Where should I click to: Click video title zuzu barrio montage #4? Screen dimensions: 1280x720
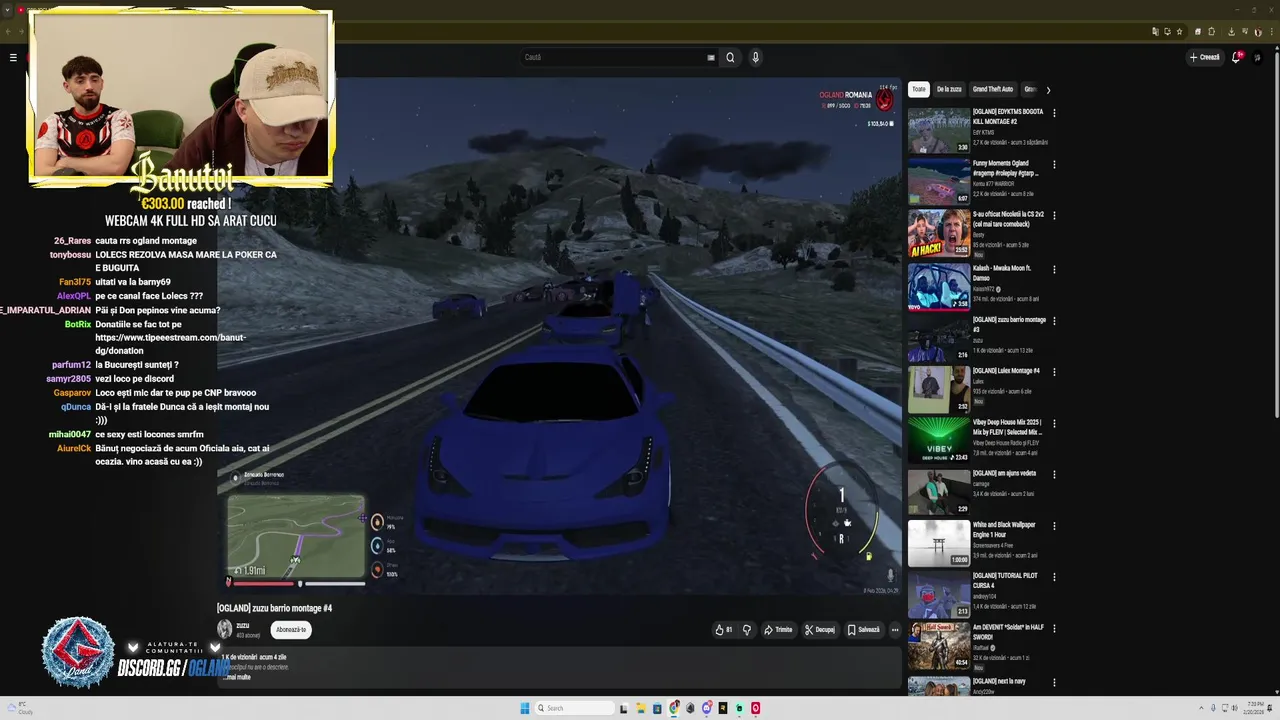274,608
